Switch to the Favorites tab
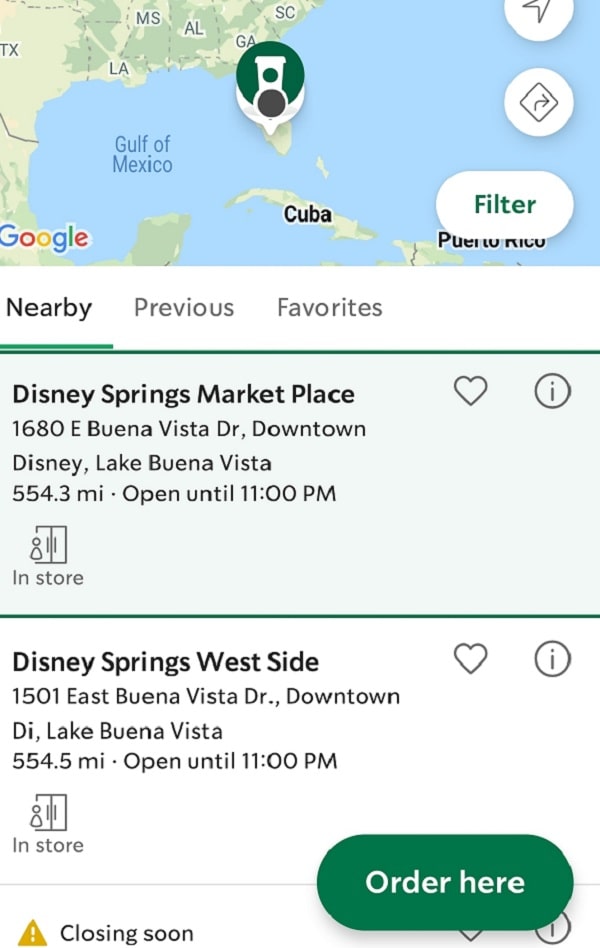 tap(330, 308)
